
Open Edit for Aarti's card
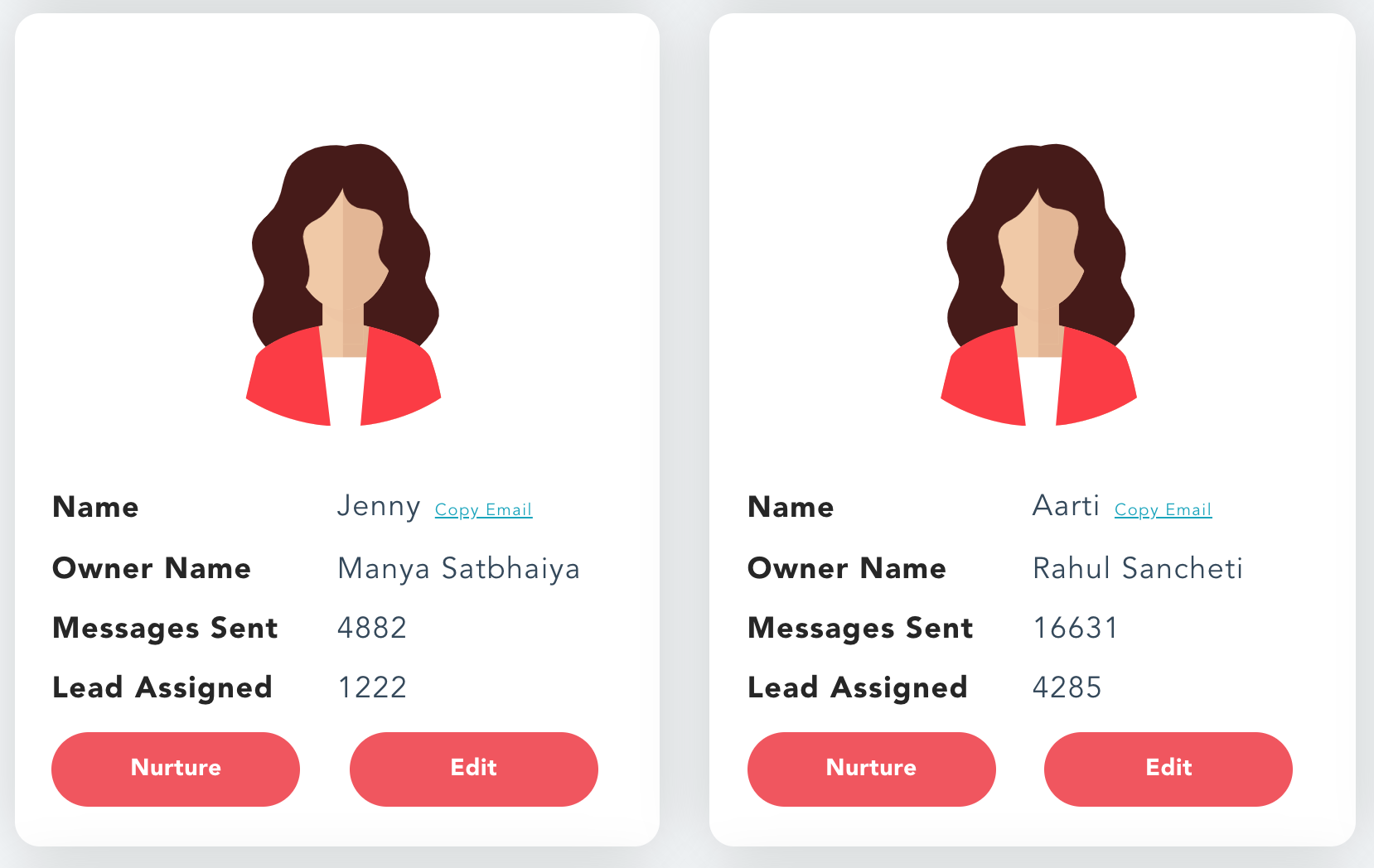tap(1168, 769)
